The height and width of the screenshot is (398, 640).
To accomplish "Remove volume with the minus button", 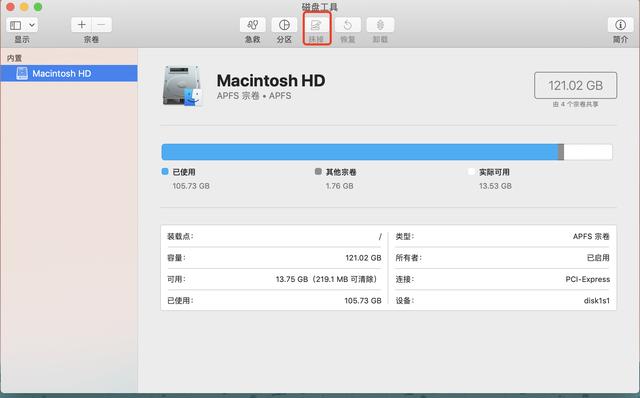I will [101, 25].
